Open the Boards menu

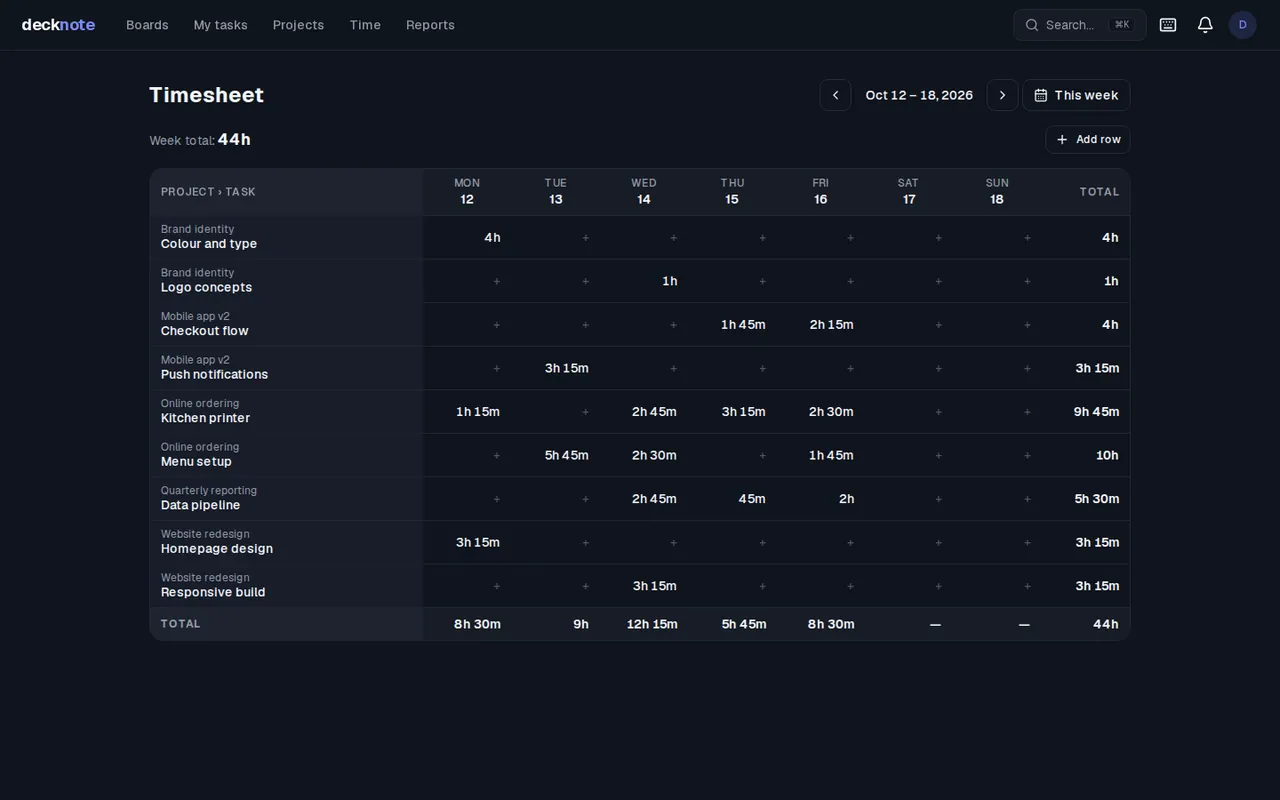(x=147, y=25)
